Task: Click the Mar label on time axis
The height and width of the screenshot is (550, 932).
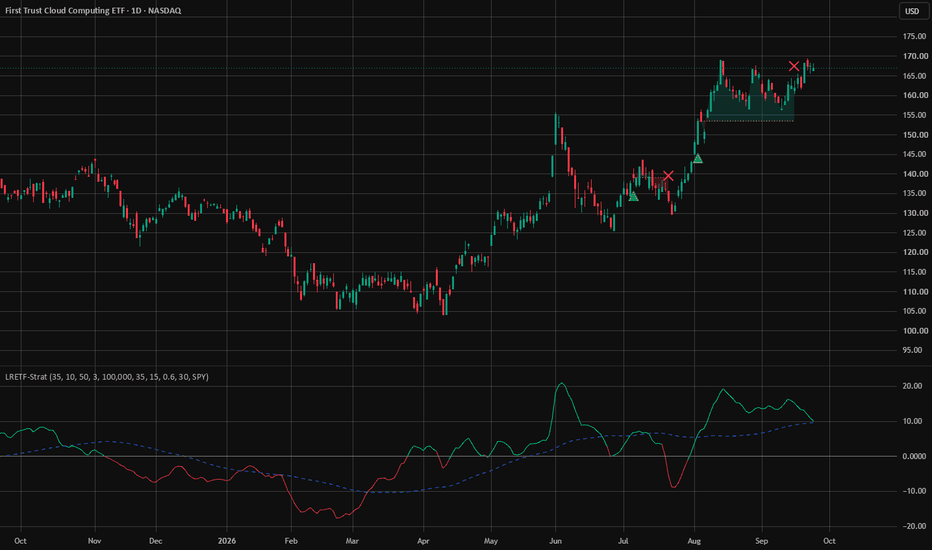Action: (352, 541)
